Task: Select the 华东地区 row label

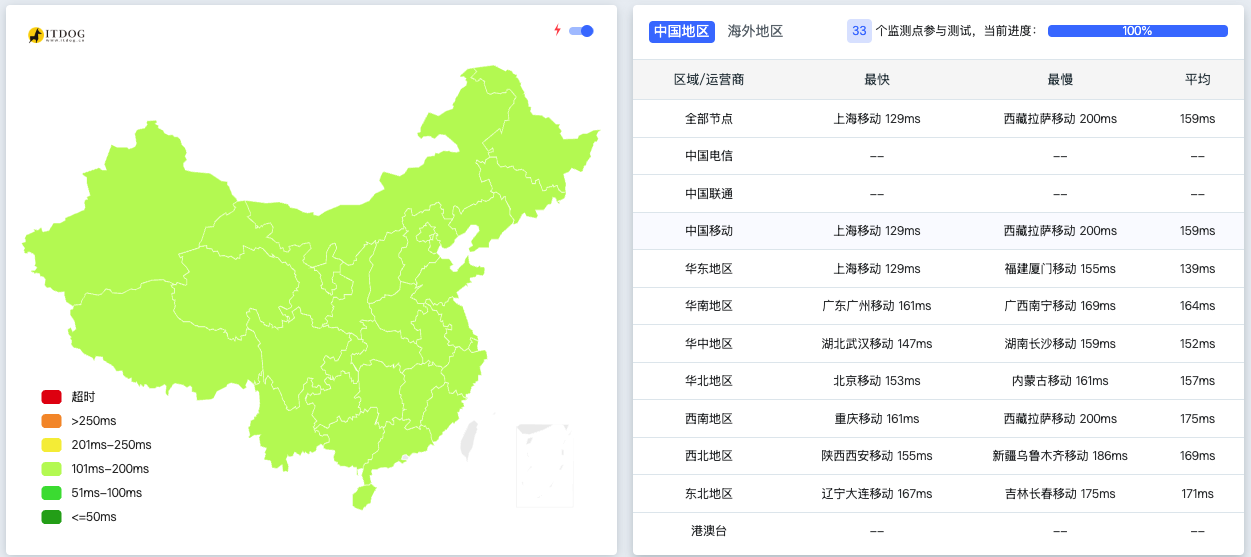Action: 709,269
